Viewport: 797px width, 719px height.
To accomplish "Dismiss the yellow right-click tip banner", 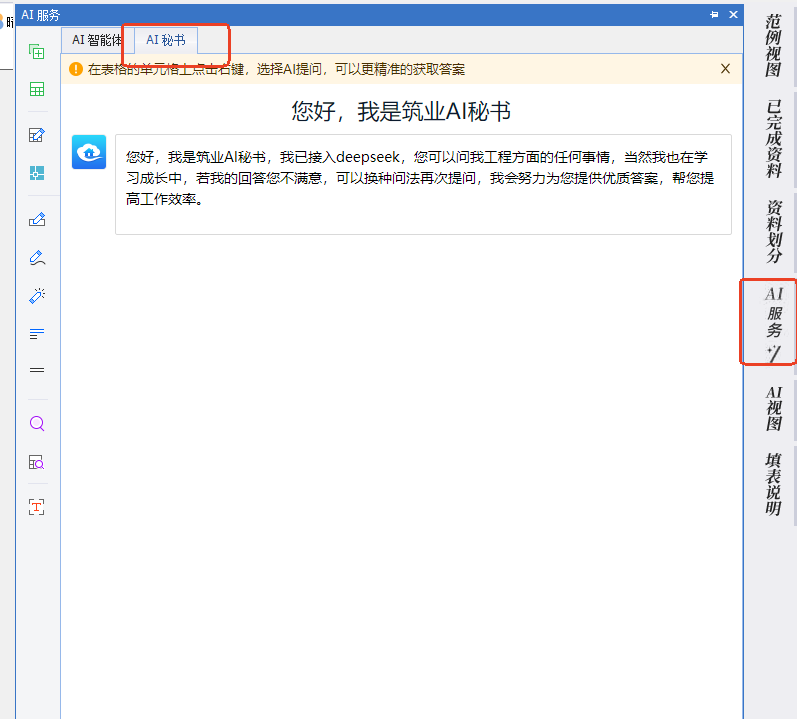I will [725, 69].
